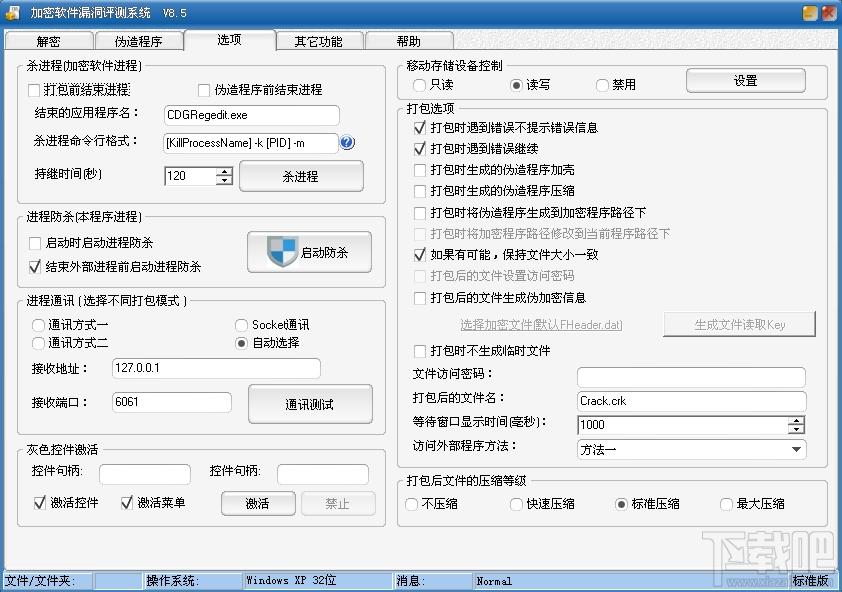Click the 选择加密文件(默认FHeader.dat) link
Viewport: 842px width, 592px height.
coord(541,325)
